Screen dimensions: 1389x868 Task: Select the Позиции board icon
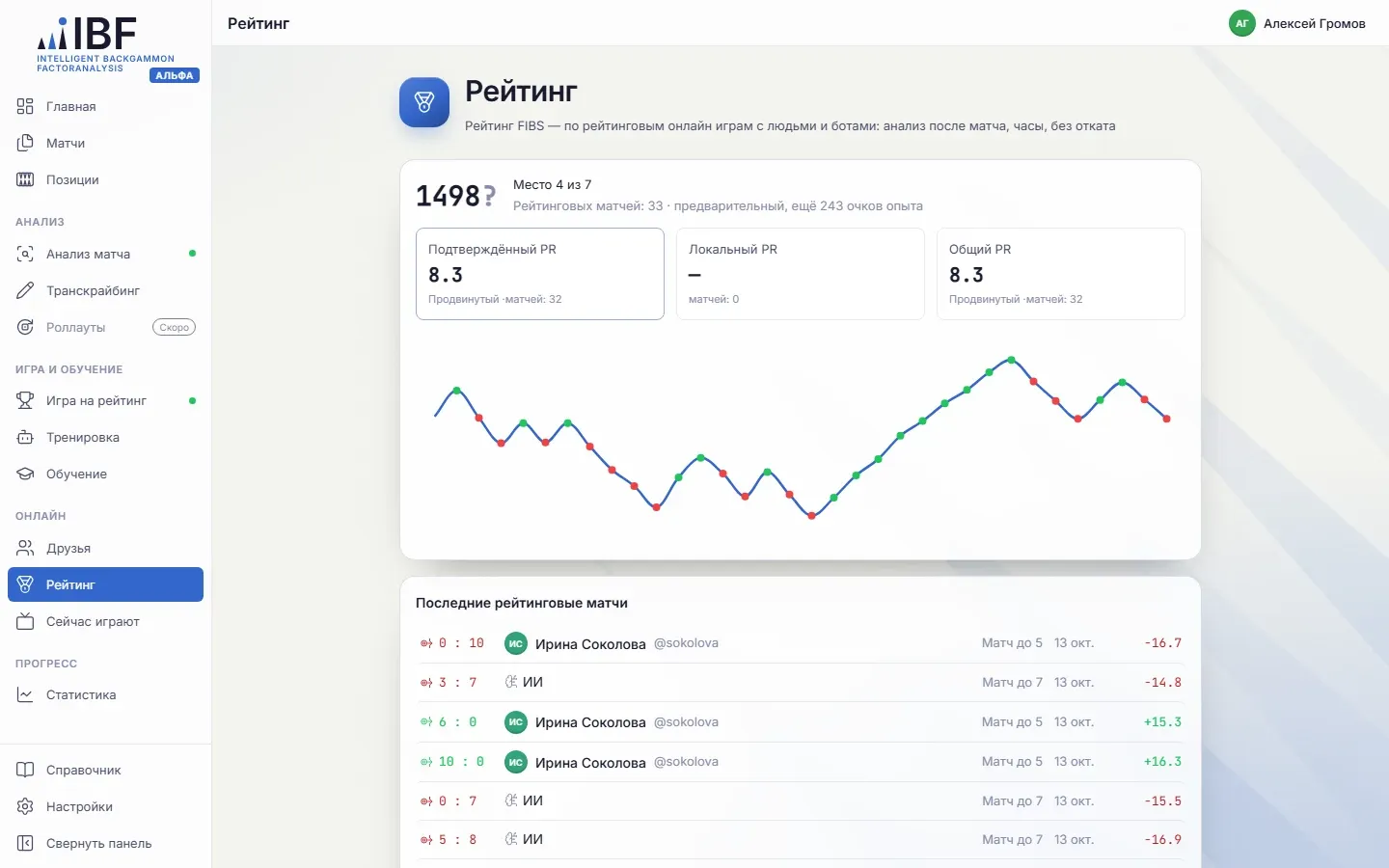coord(25,179)
